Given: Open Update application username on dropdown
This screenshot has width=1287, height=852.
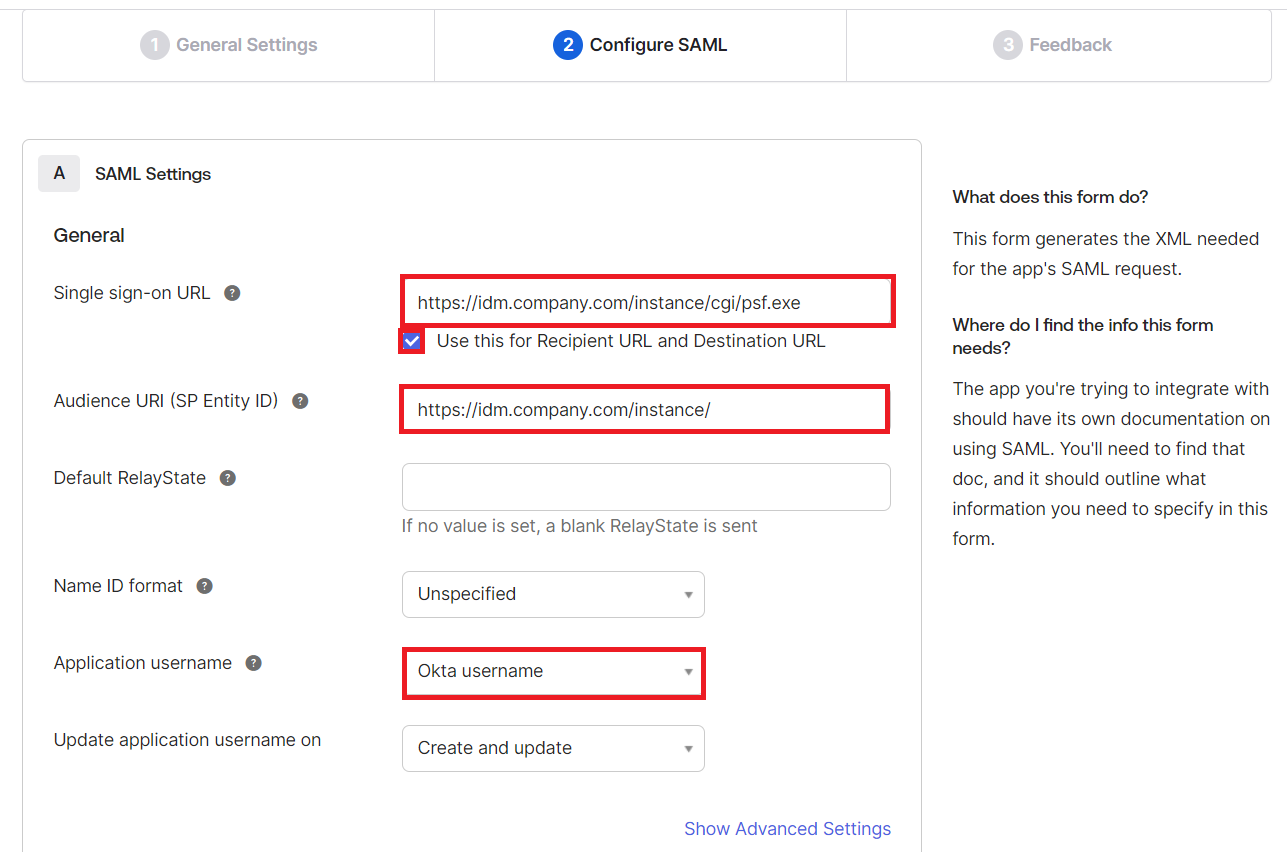Looking at the screenshot, I should 553,748.
